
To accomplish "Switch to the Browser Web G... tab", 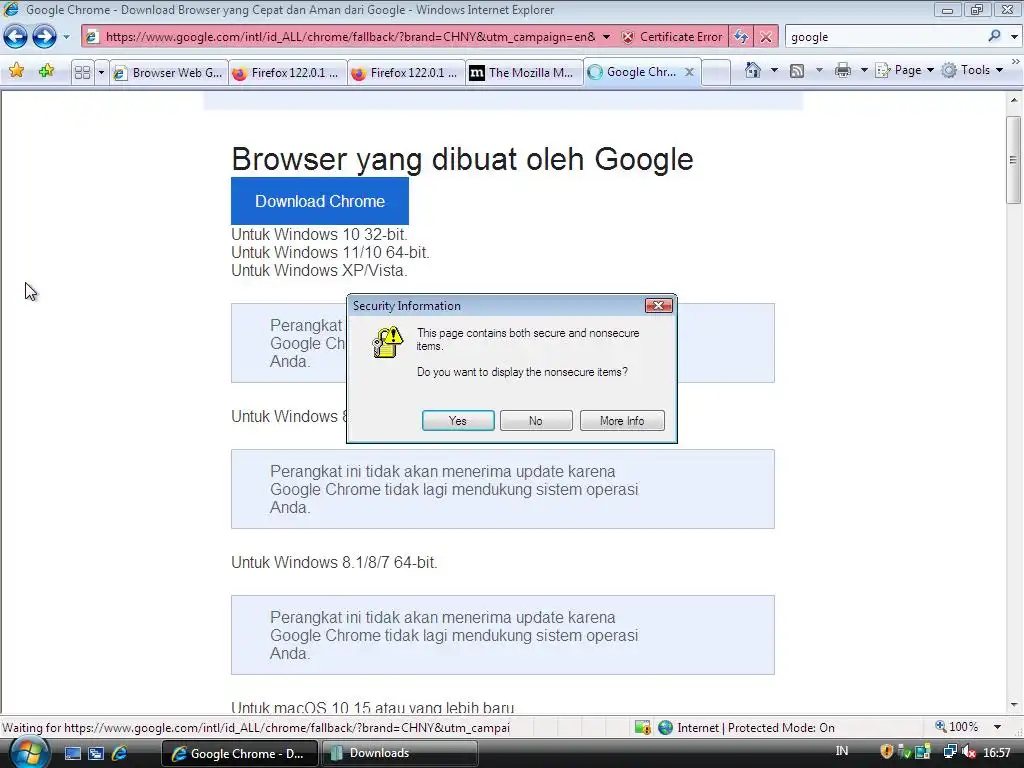I will pyautogui.click(x=169, y=72).
